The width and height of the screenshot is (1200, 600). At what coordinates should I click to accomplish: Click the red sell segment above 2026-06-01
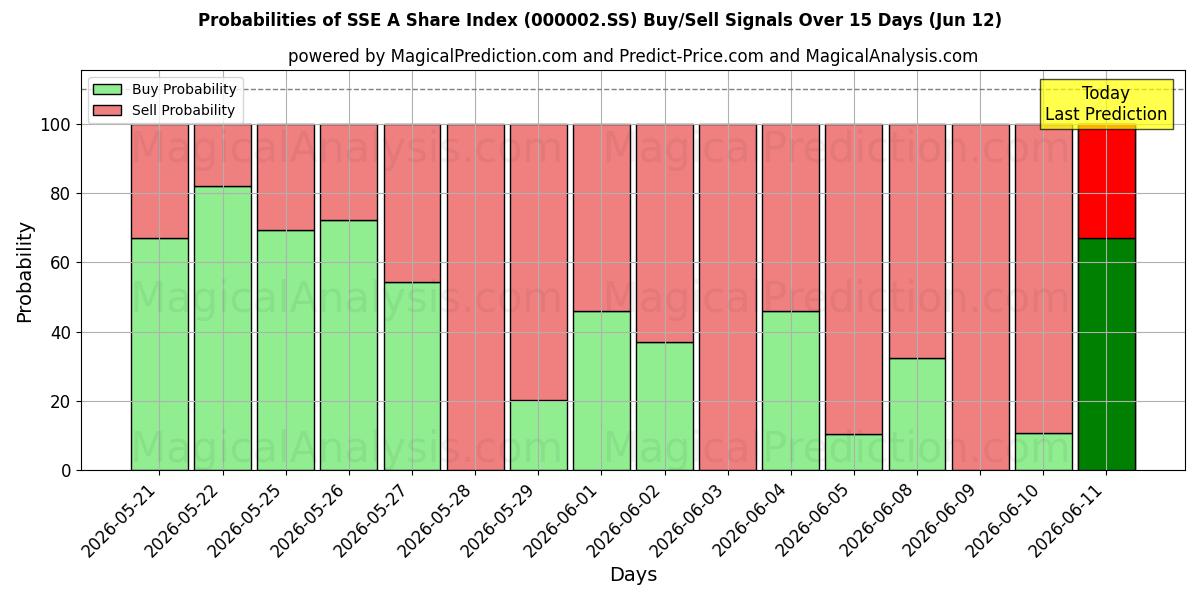602,218
